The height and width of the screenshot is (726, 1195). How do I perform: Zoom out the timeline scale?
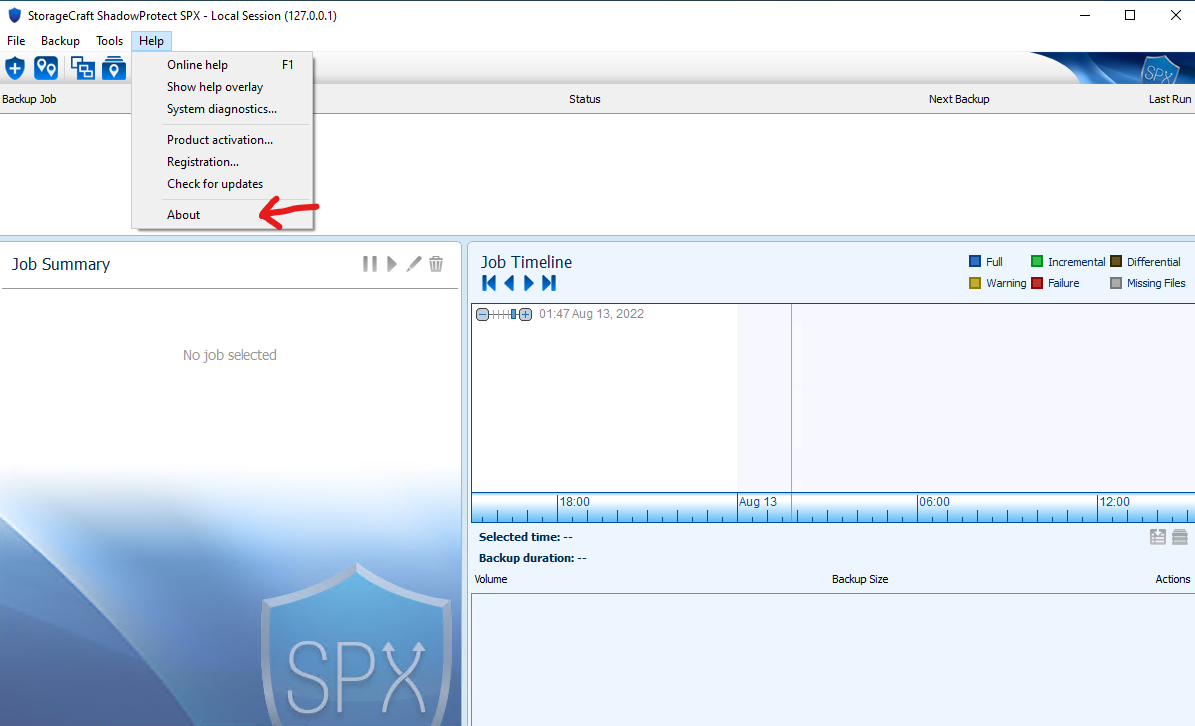(x=483, y=314)
